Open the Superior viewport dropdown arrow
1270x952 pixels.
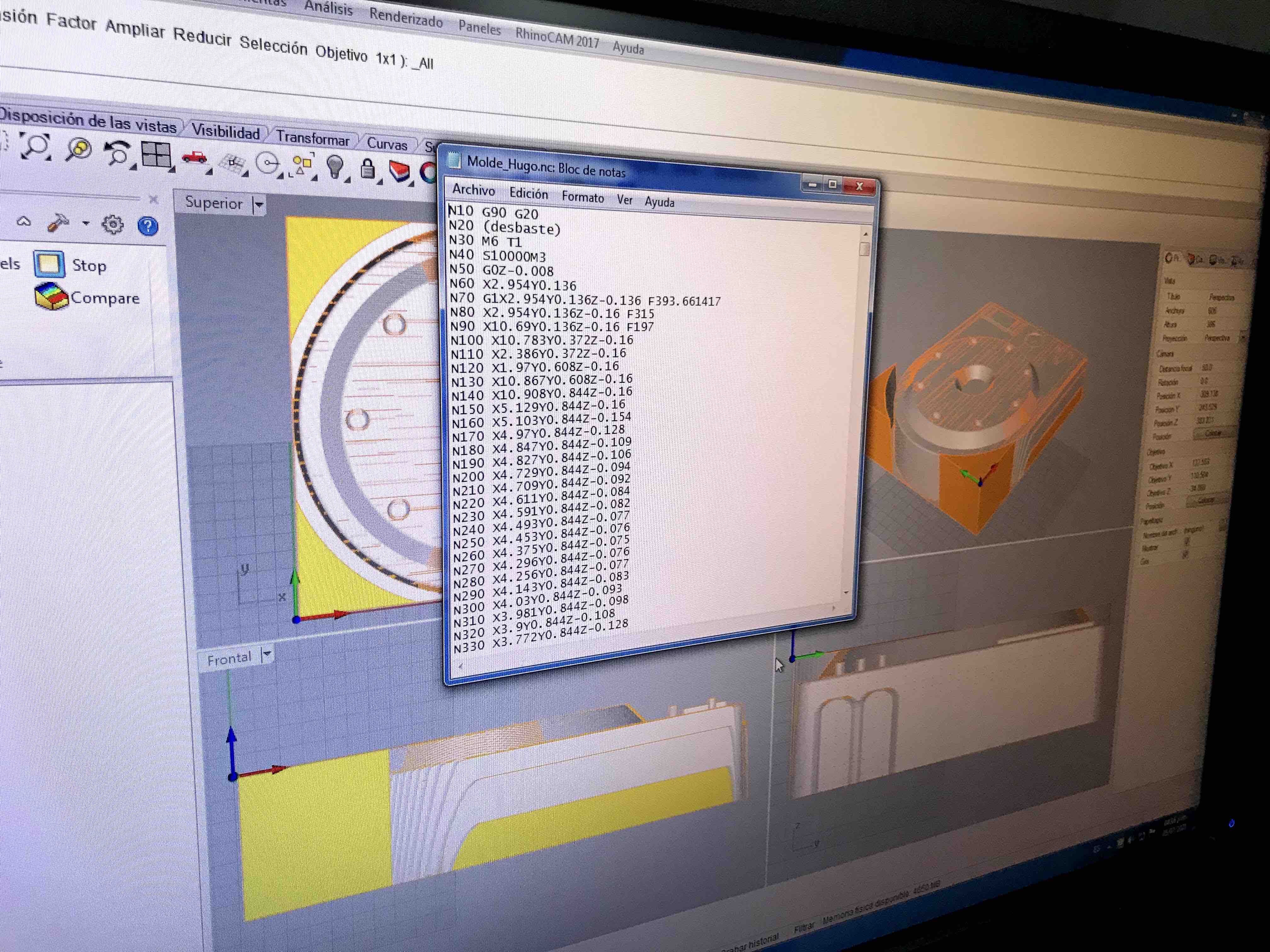[x=259, y=204]
